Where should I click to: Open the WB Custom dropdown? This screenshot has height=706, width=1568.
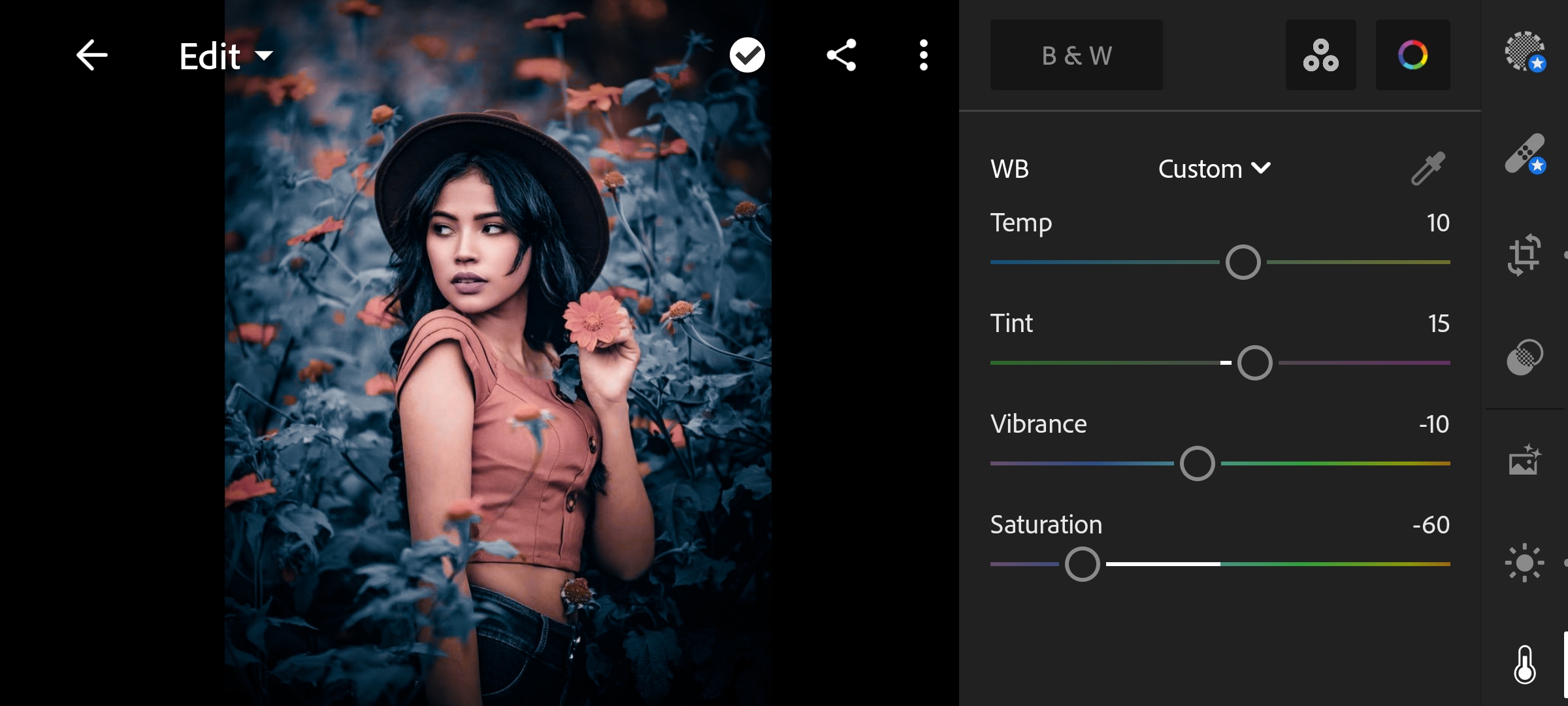pos(1213,169)
